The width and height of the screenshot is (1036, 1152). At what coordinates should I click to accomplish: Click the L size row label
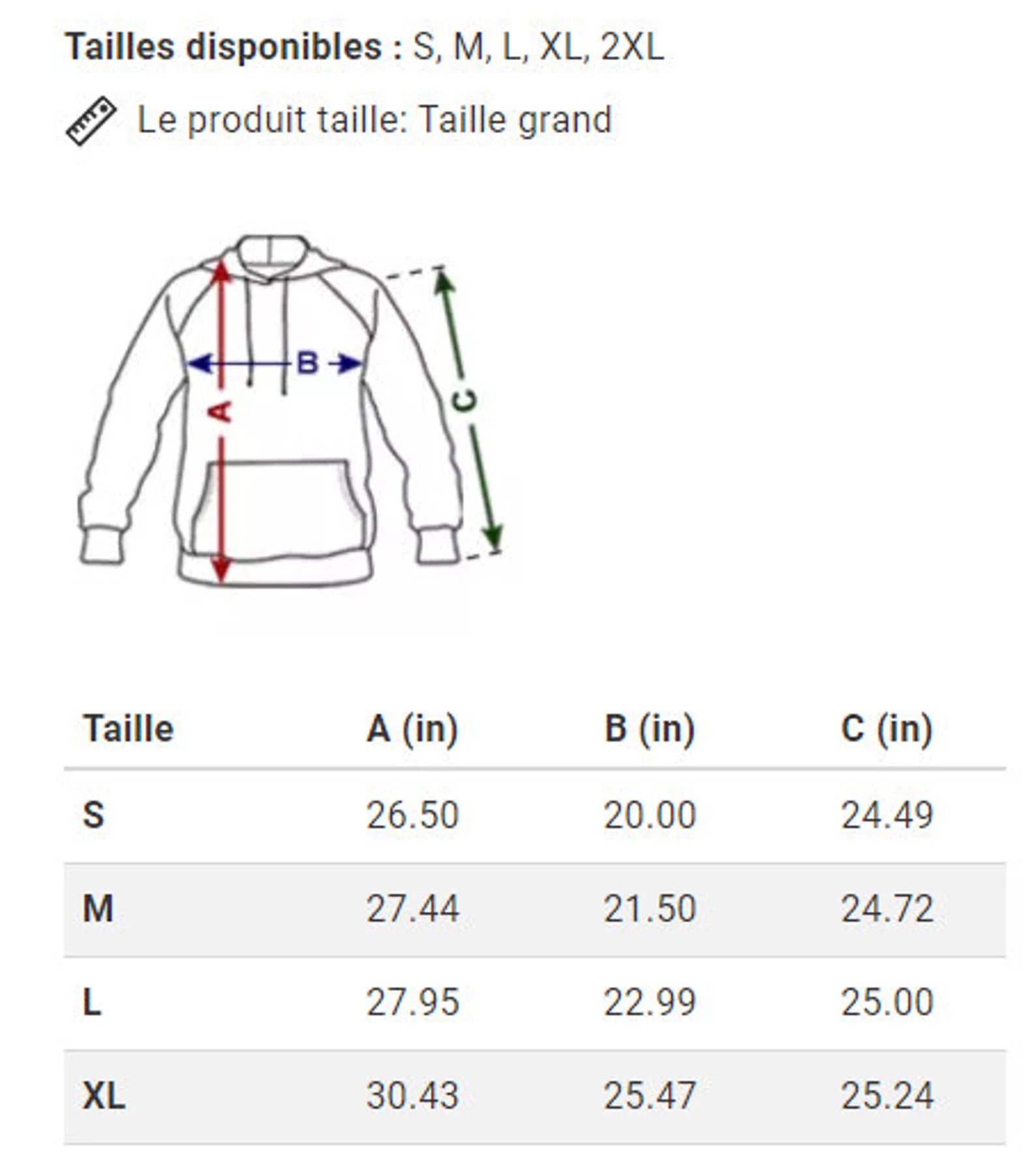92,1002
